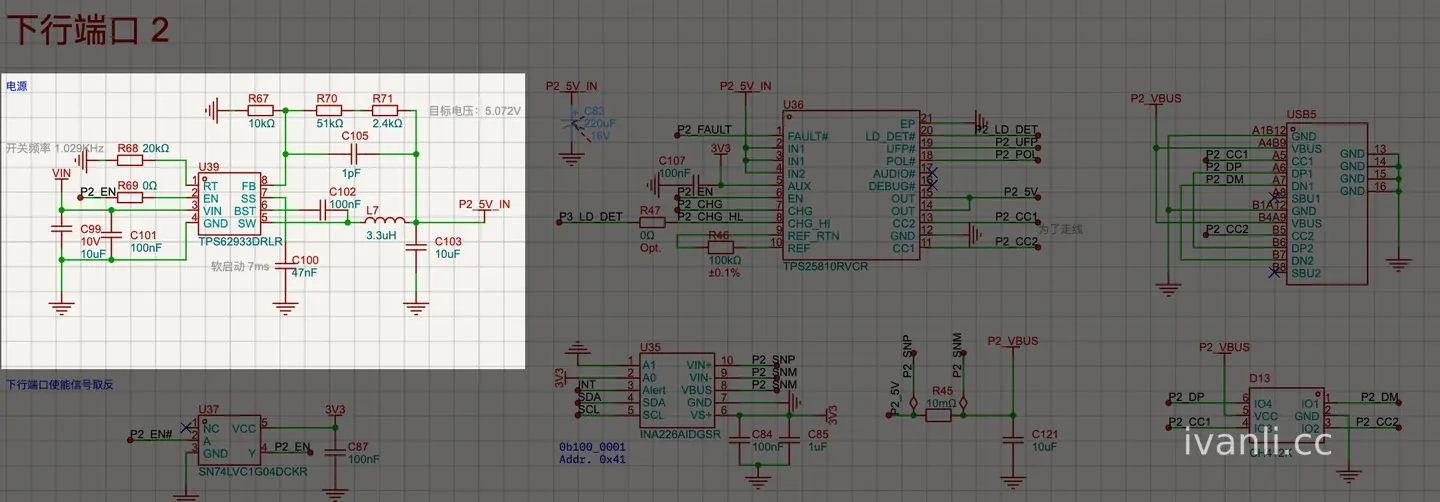The height and width of the screenshot is (502, 1440).
Task: Click the P2_DP label at USB5 pin A6
Action: [x=1223, y=166]
